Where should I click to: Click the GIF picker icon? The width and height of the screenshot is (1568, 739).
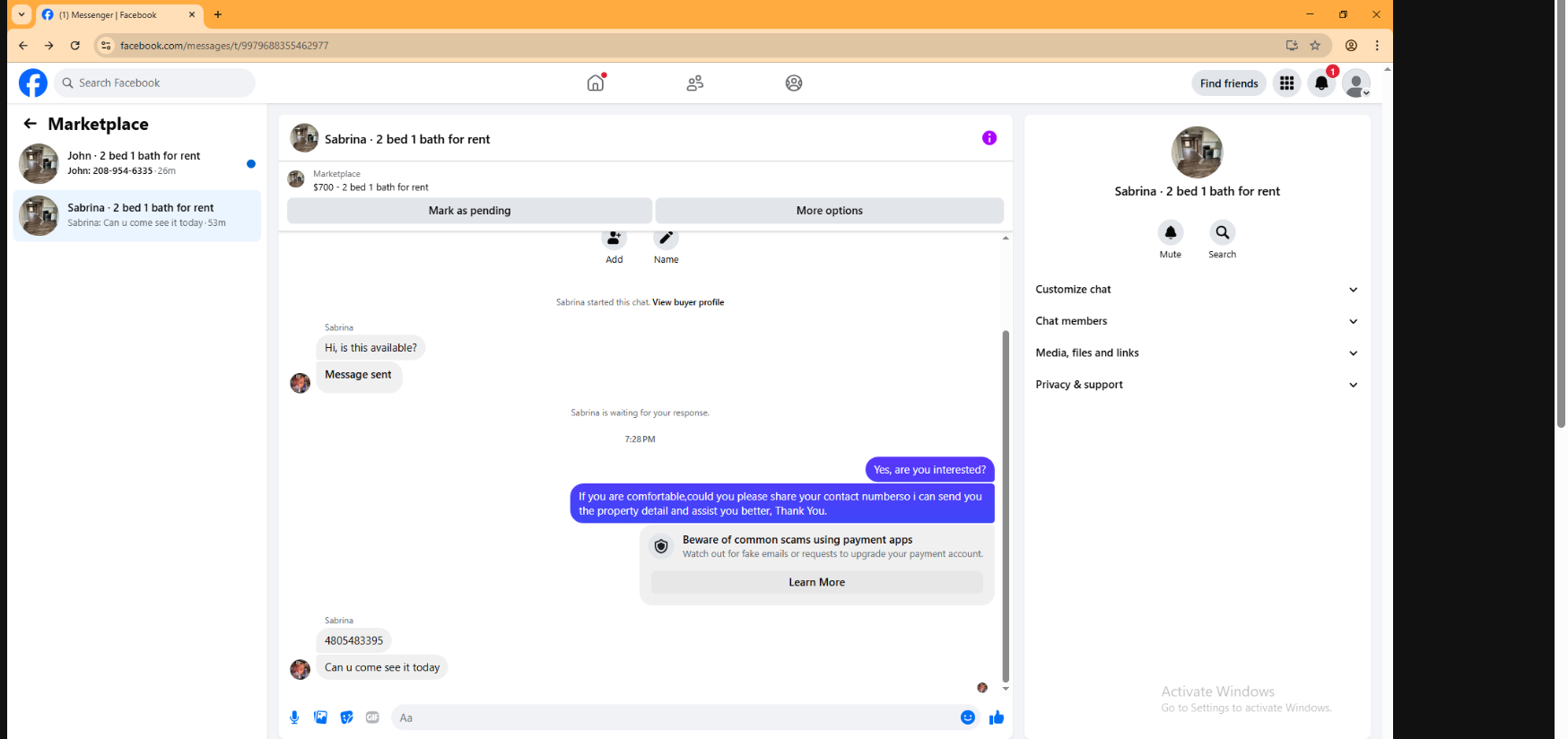click(x=372, y=717)
